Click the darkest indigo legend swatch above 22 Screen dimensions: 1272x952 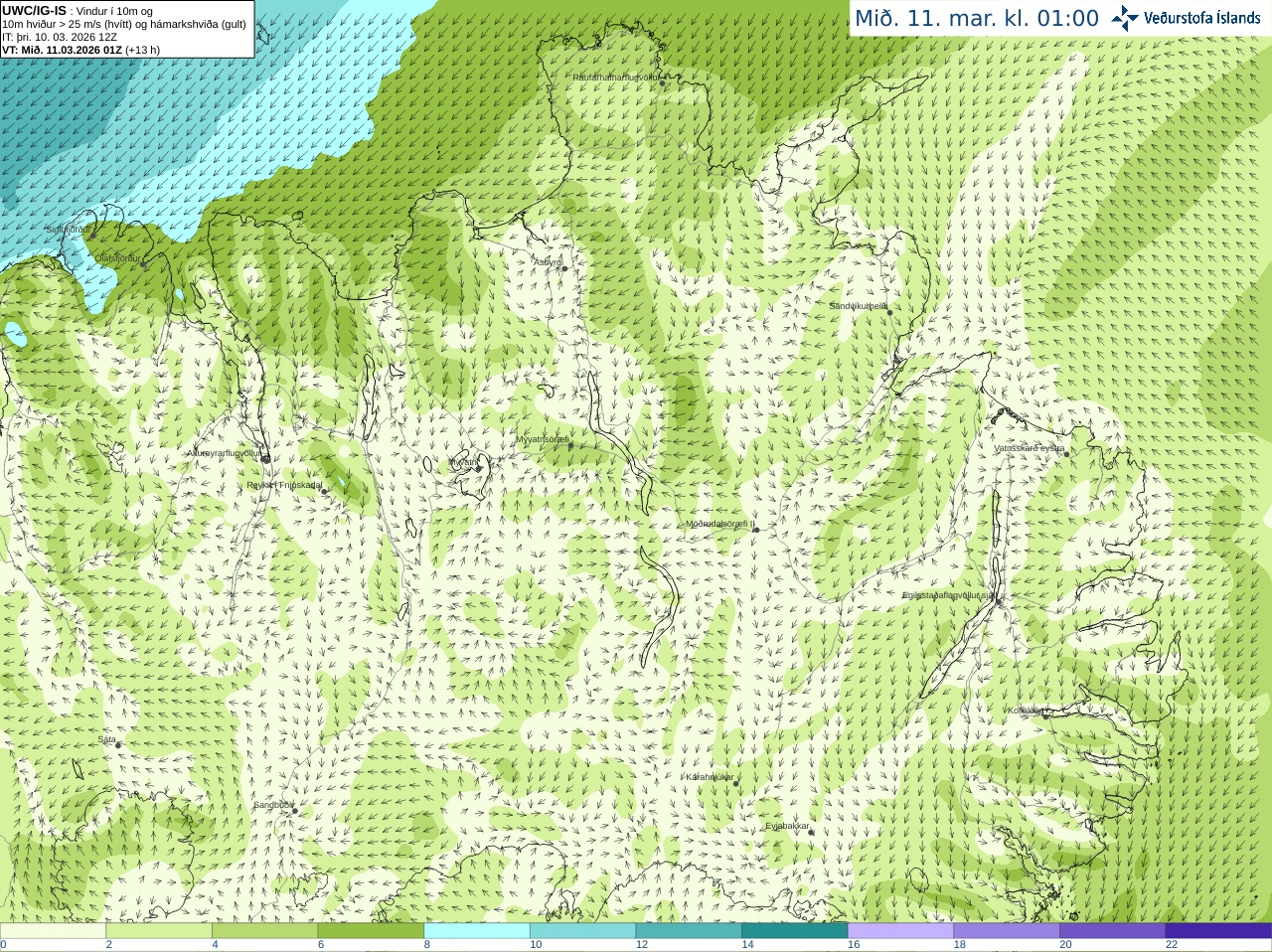1218,931
